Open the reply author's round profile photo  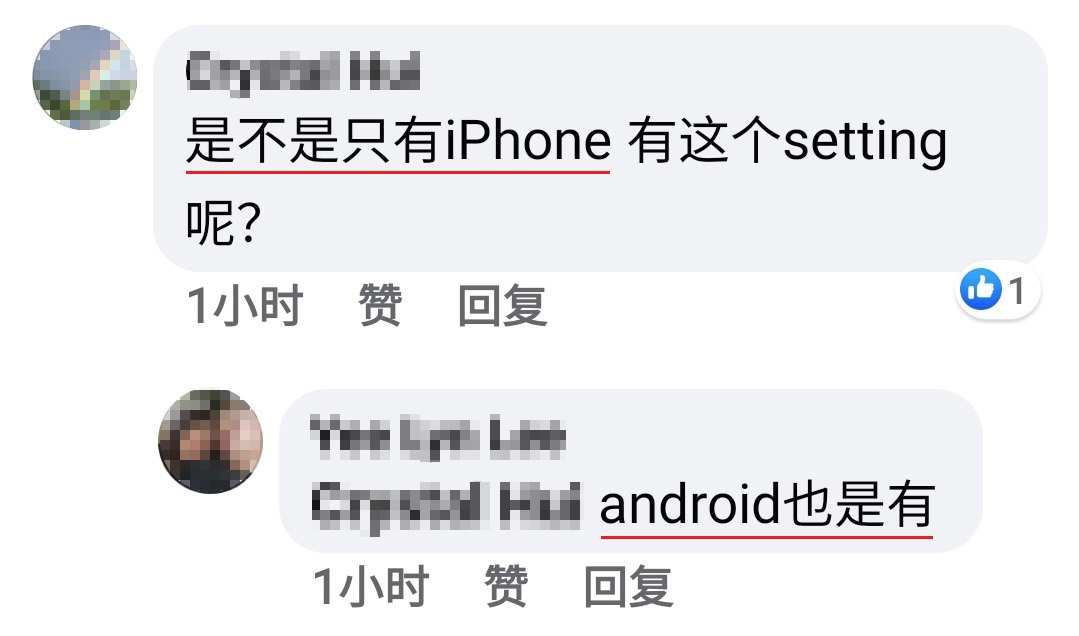pos(211,441)
